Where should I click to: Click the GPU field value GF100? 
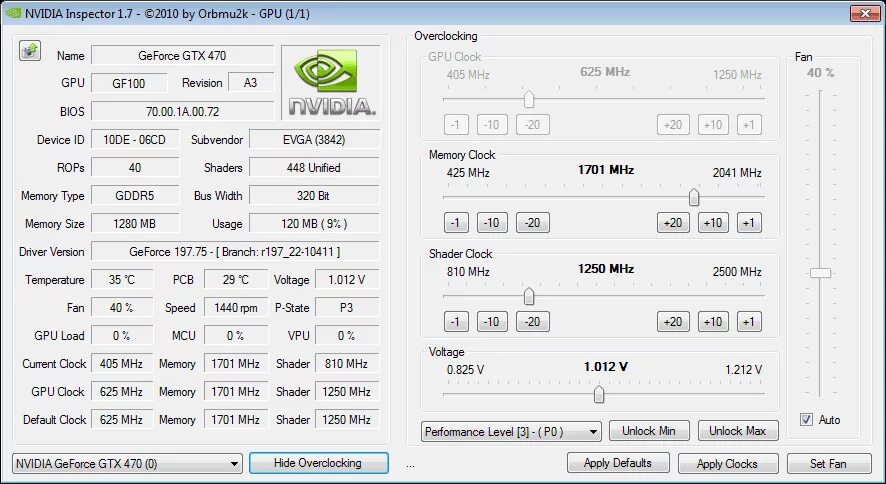click(129, 83)
